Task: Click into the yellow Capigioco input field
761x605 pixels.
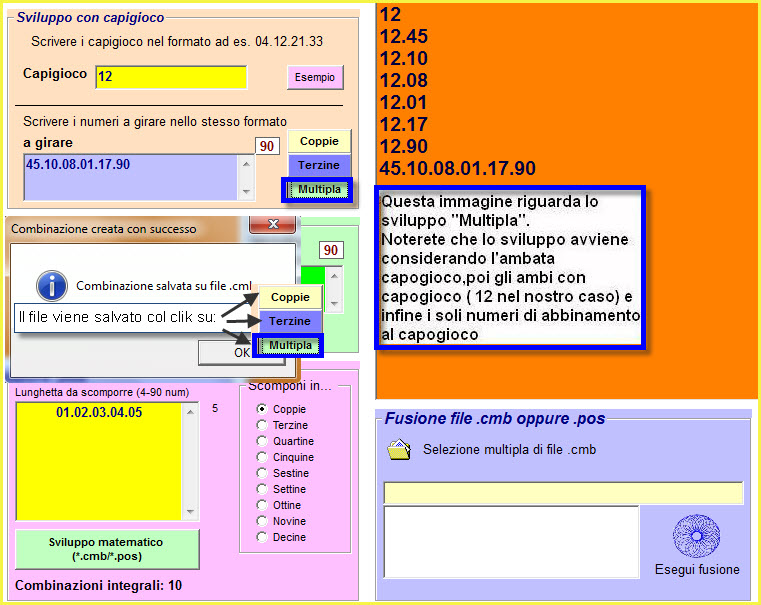Action: [x=171, y=77]
